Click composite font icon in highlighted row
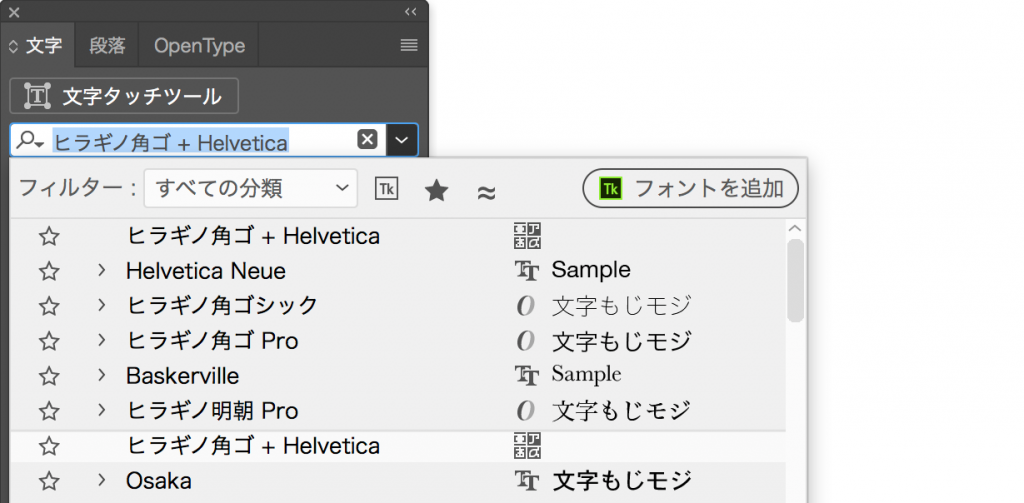Viewport: 1024px width, 503px height. click(527, 446)
